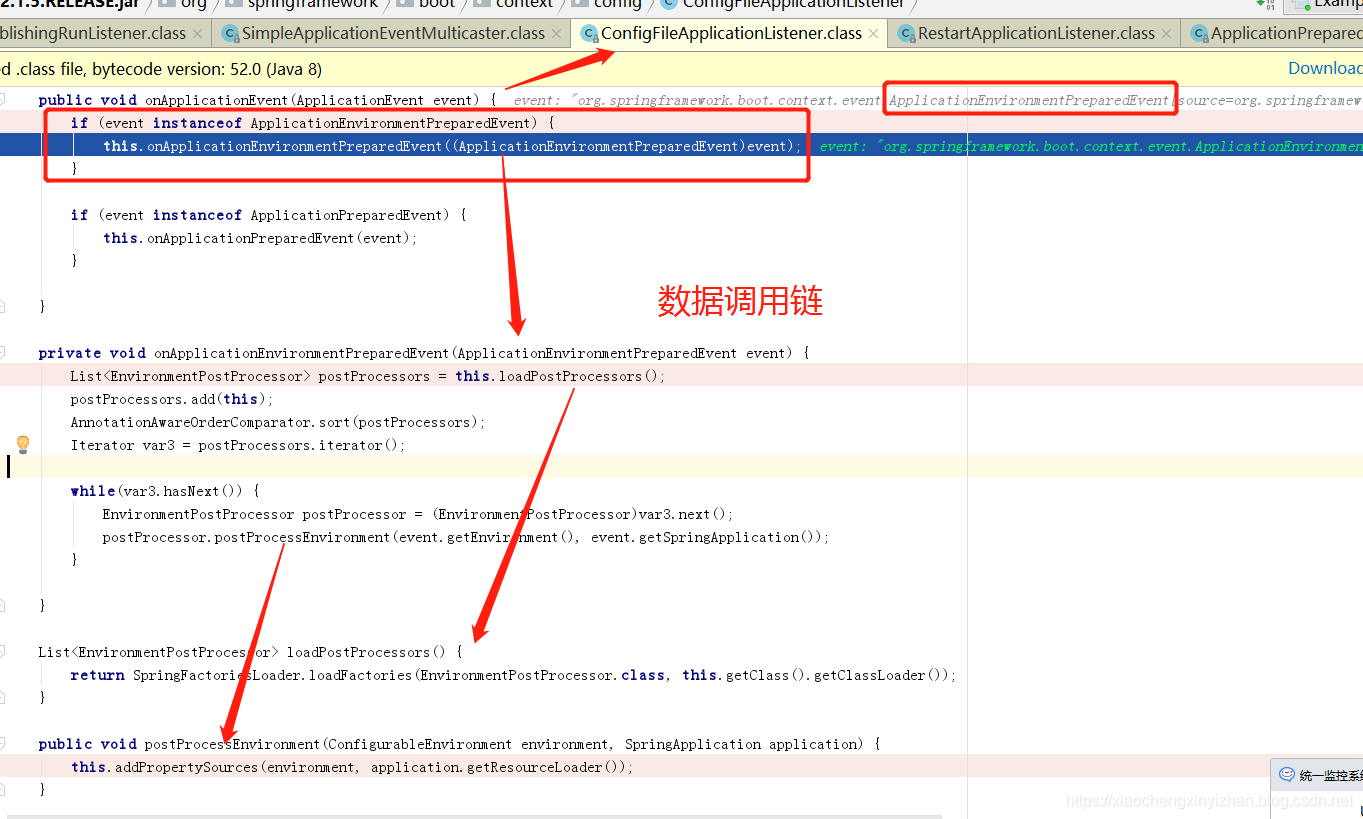Click the inline debug event hint after onApplicationEvent signature

938,100
